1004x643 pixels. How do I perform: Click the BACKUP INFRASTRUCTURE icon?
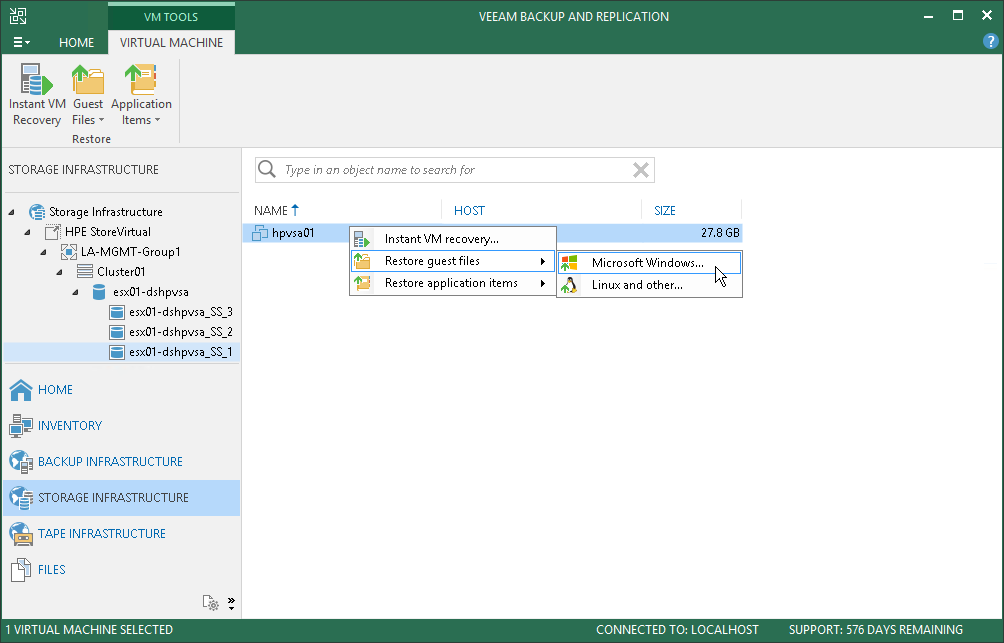pyautogui.click(x=21, y=462)
